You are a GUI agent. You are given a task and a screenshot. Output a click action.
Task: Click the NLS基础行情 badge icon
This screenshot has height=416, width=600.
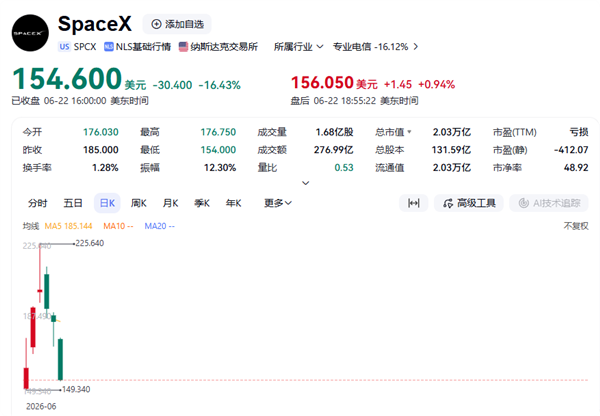(x=109, y=47)
